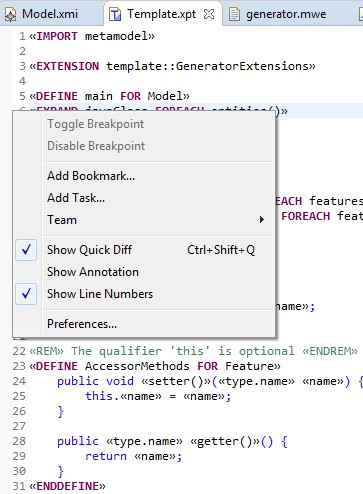Click the ENDDEFINE keyword on line 31
The height and width of the screenshot is (494, 363).
[68, 486]
